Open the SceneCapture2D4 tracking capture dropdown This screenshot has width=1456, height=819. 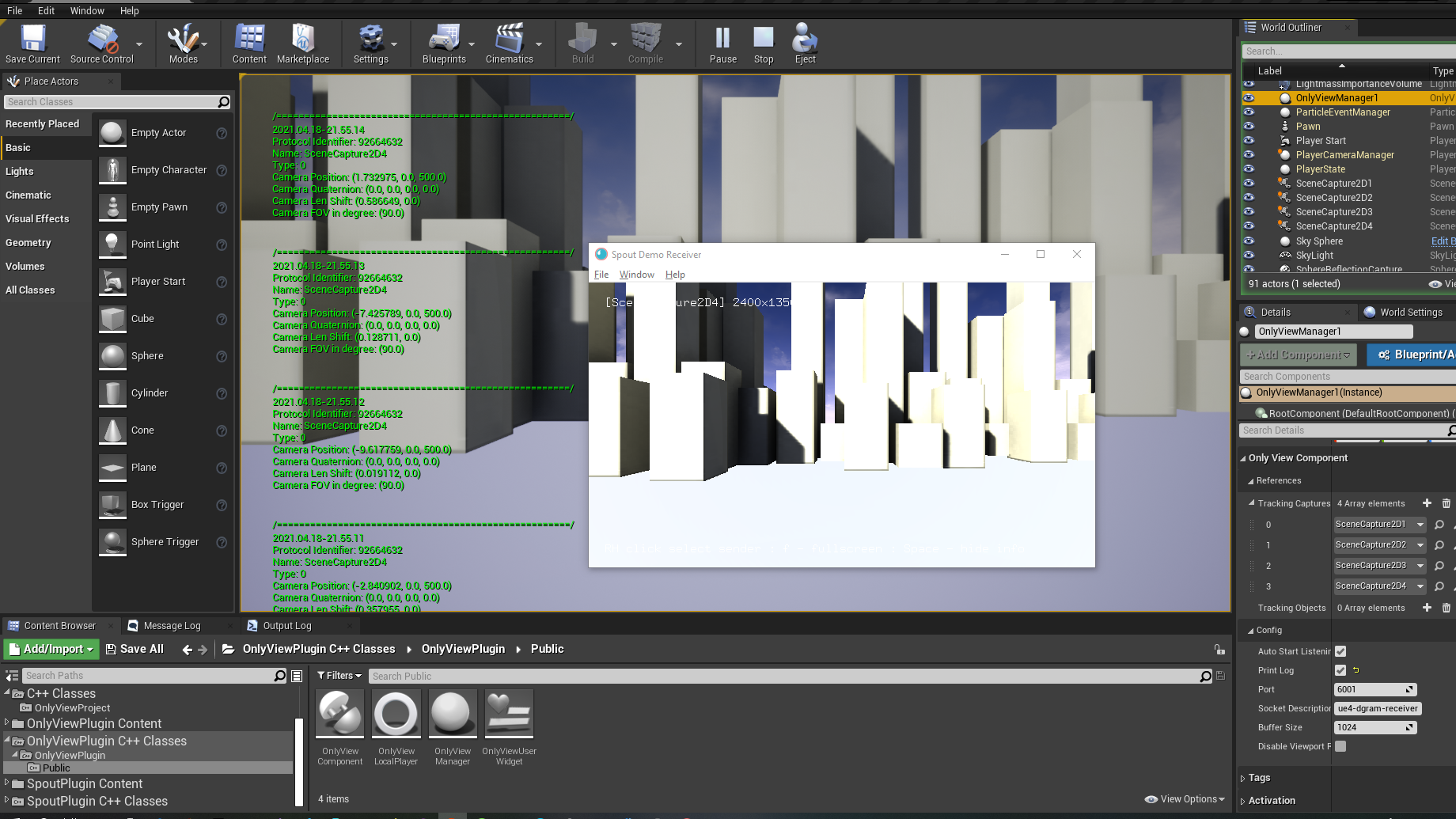(1379, 586)
